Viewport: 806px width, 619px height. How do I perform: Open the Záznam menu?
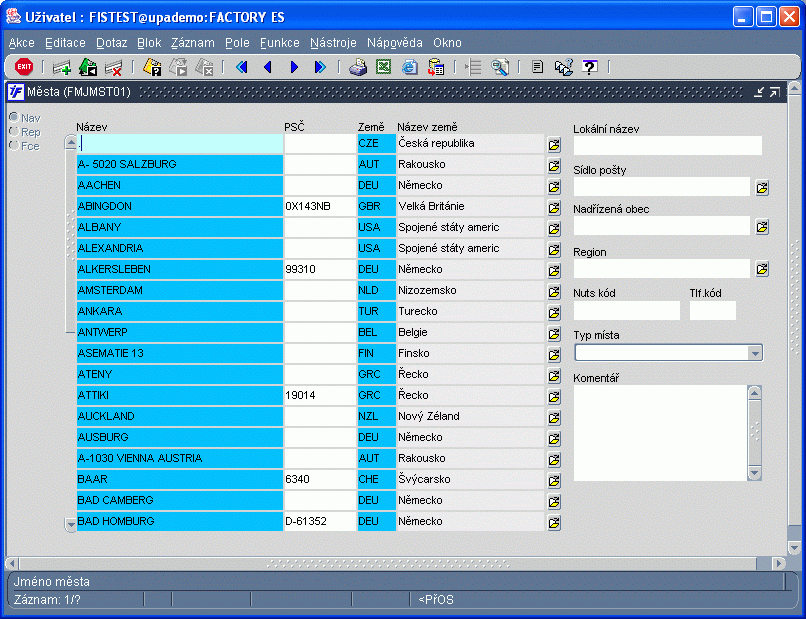(x=193, y=43)
